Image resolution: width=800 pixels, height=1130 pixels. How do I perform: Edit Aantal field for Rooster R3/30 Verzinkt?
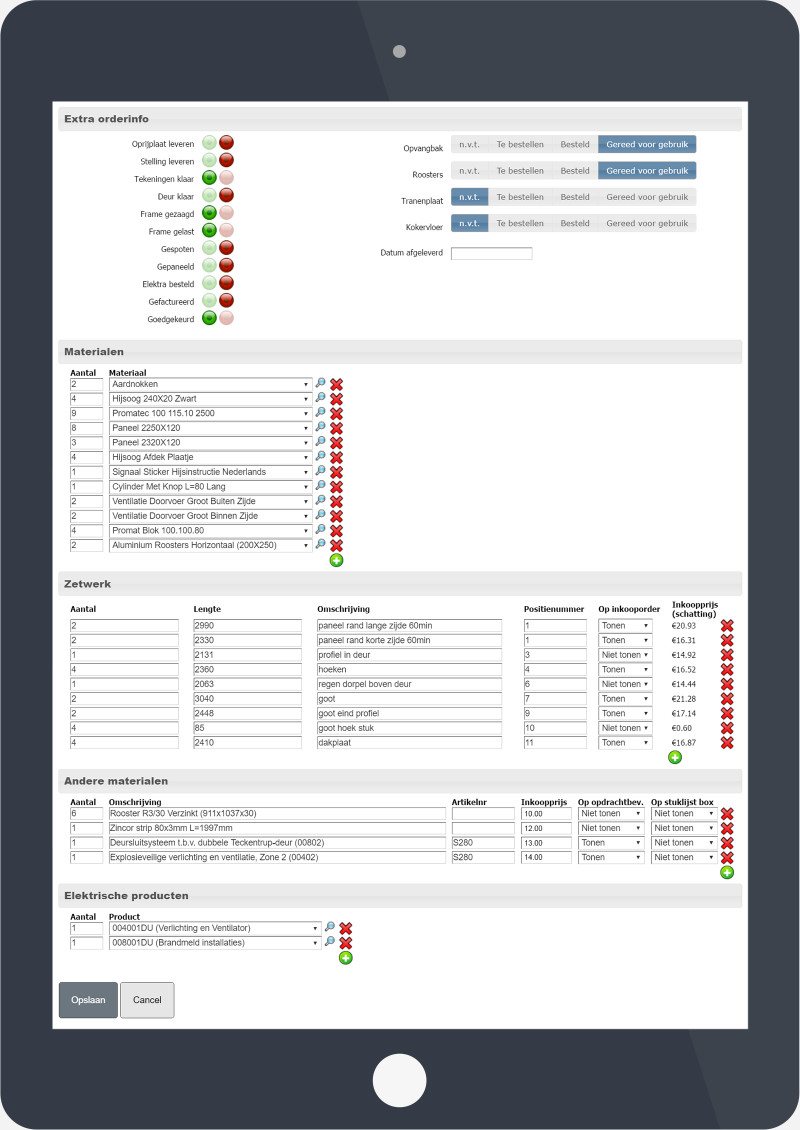tap(86, 814)
